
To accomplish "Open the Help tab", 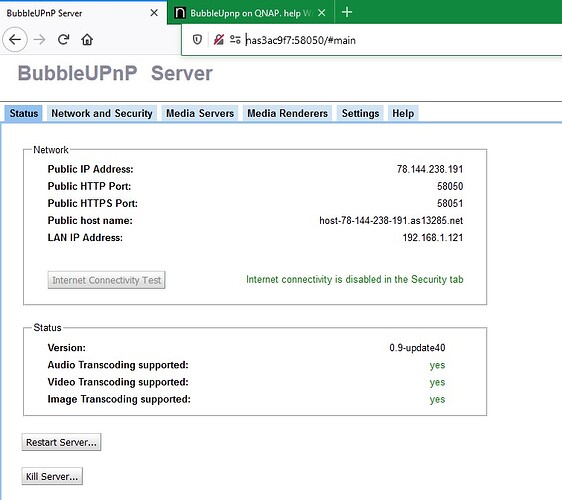I will coord(403,113).
